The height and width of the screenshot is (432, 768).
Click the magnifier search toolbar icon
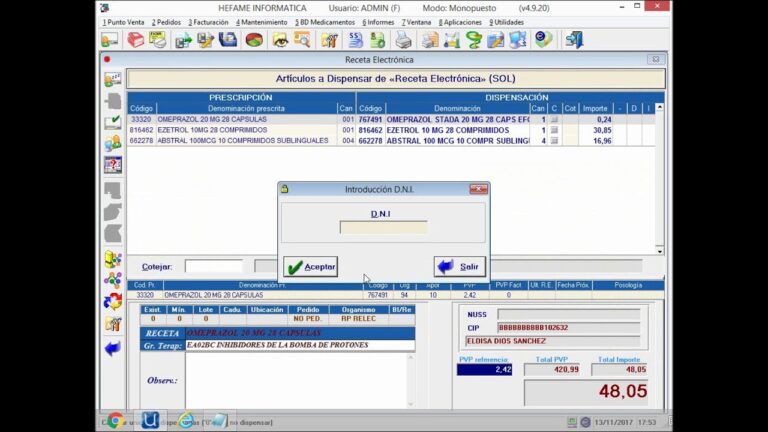pos(302,40)
